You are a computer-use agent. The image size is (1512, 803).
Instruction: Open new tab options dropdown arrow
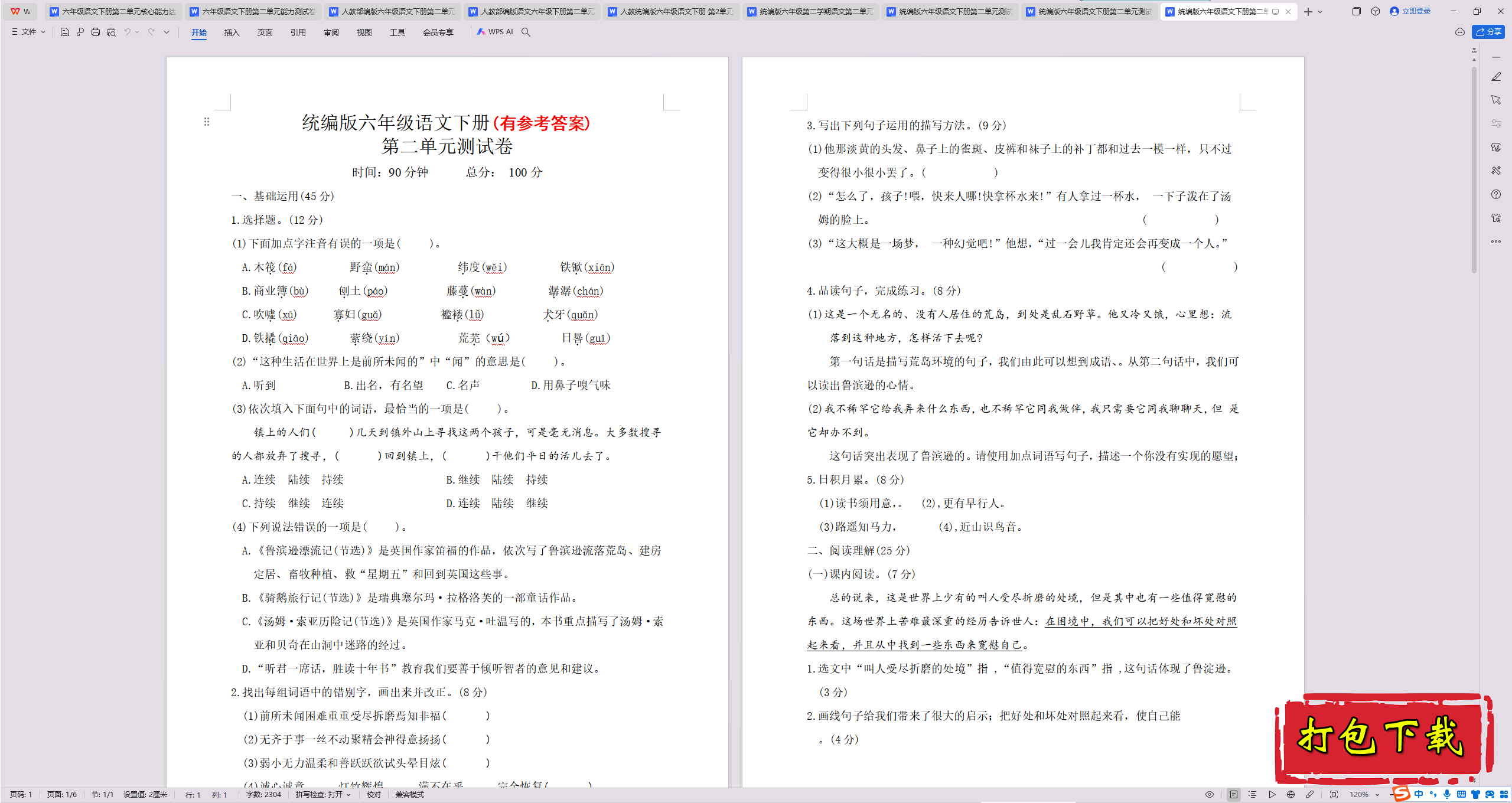tap(1320, 11)
